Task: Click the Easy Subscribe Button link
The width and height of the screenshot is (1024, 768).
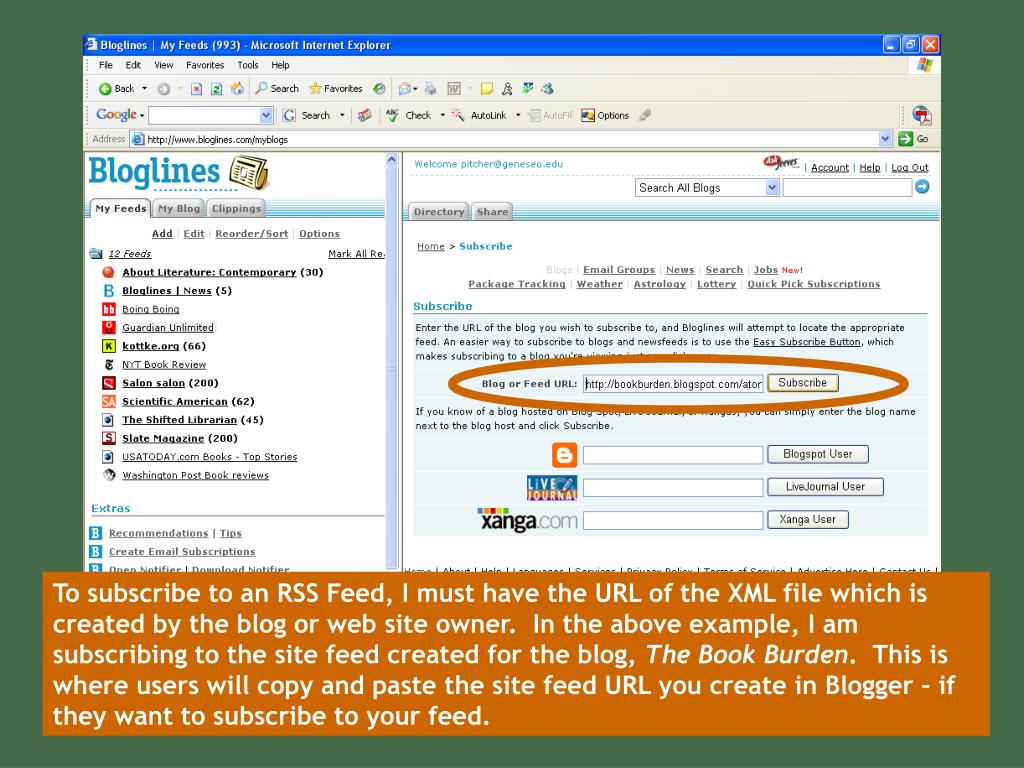Action: 807,342
